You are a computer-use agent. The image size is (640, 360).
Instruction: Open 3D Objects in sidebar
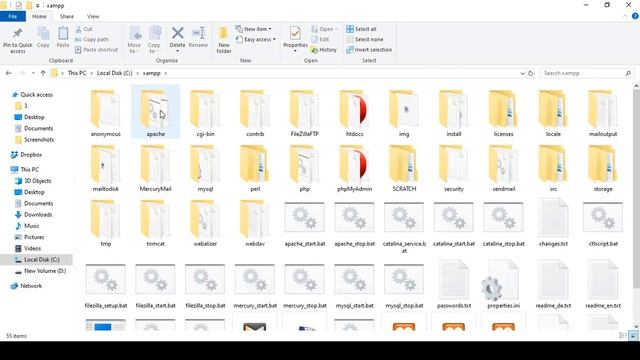38,181
